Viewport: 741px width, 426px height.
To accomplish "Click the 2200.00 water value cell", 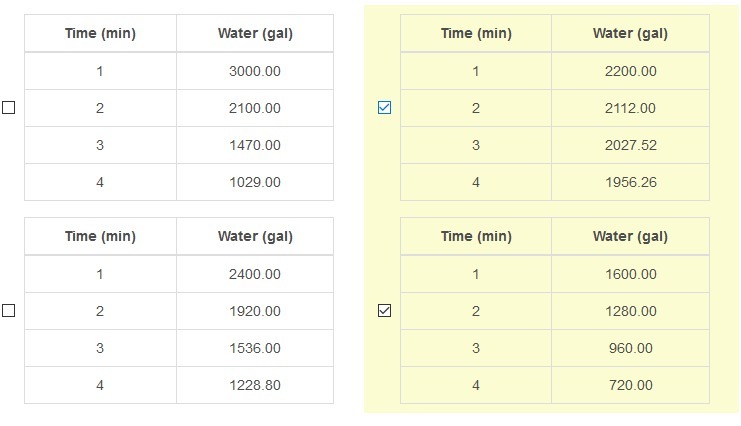I will (x=630, y=71).
